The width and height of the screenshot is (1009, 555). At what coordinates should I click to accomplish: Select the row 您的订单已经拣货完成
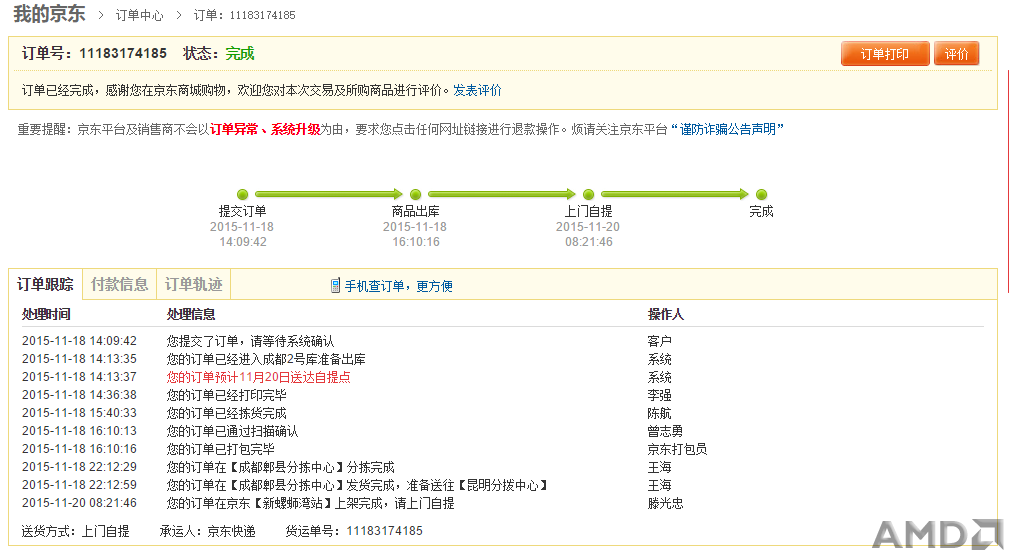[x=502, y=413]
